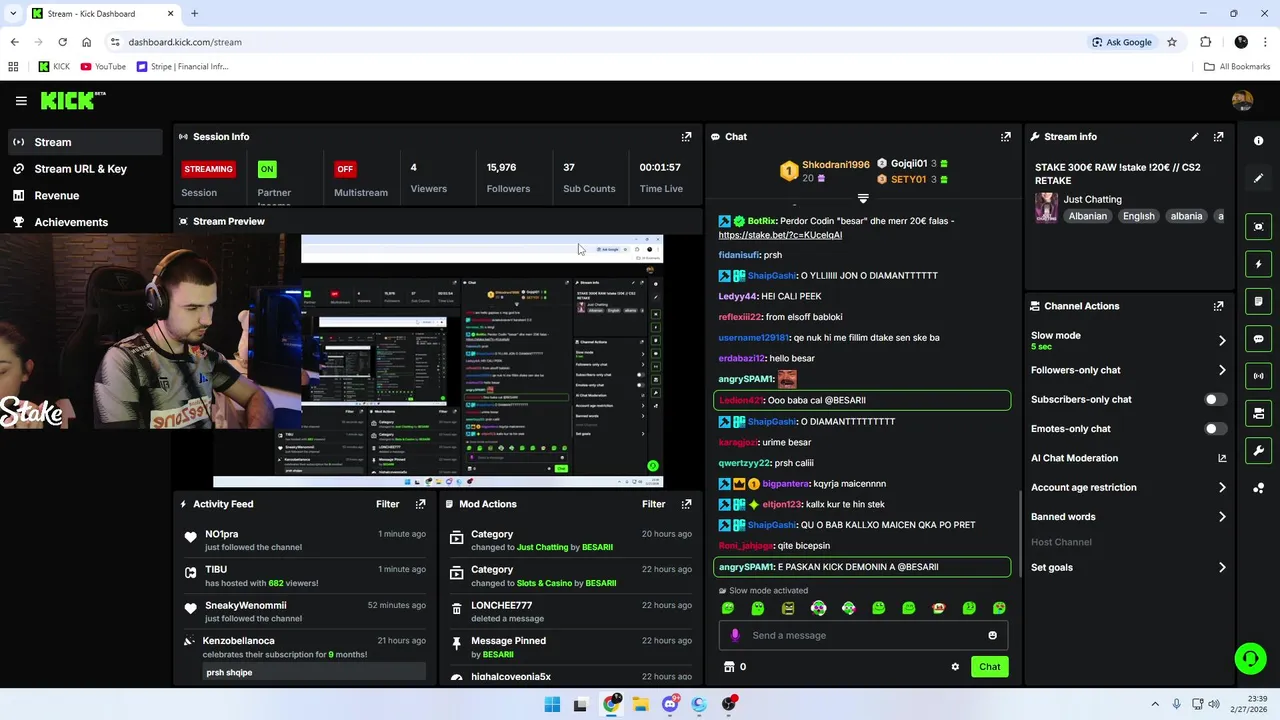Open the browser Extensions puzzle icon
The image size is (1280, 720).
(x=1206, y=42)
